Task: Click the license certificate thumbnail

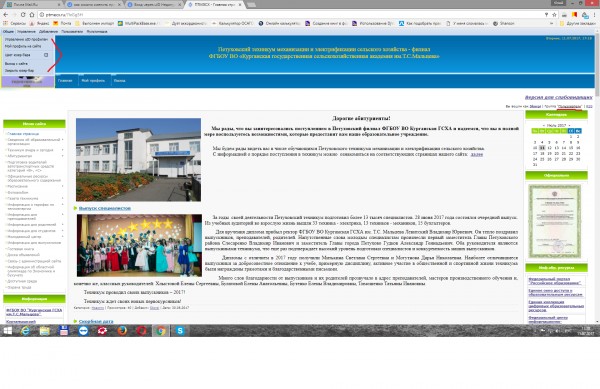Action: 554,221
